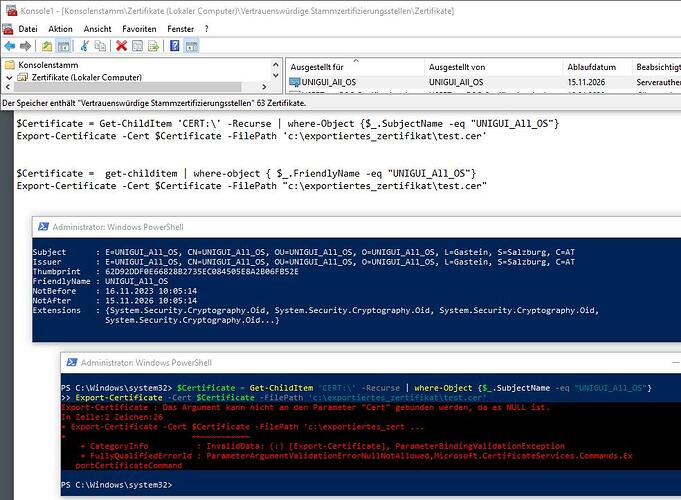Open the Fenster menu
The height and width of the screenshot is (500, 681).
tap(180, 29)
